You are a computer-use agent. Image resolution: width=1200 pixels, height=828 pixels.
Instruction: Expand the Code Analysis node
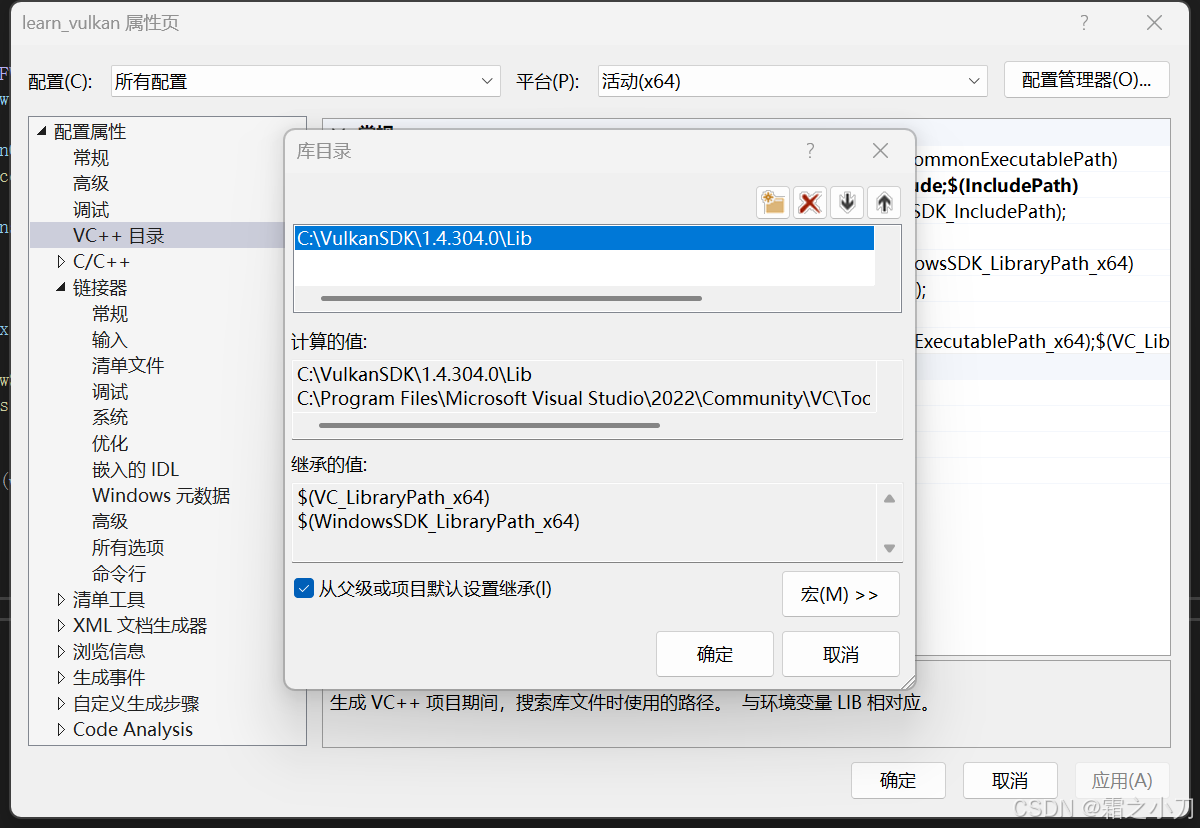pos(59,729)
